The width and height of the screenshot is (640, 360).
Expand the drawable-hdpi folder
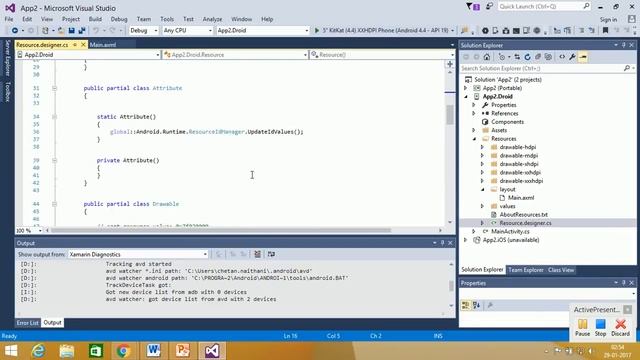pyautogui.click(x=482, y=147)
